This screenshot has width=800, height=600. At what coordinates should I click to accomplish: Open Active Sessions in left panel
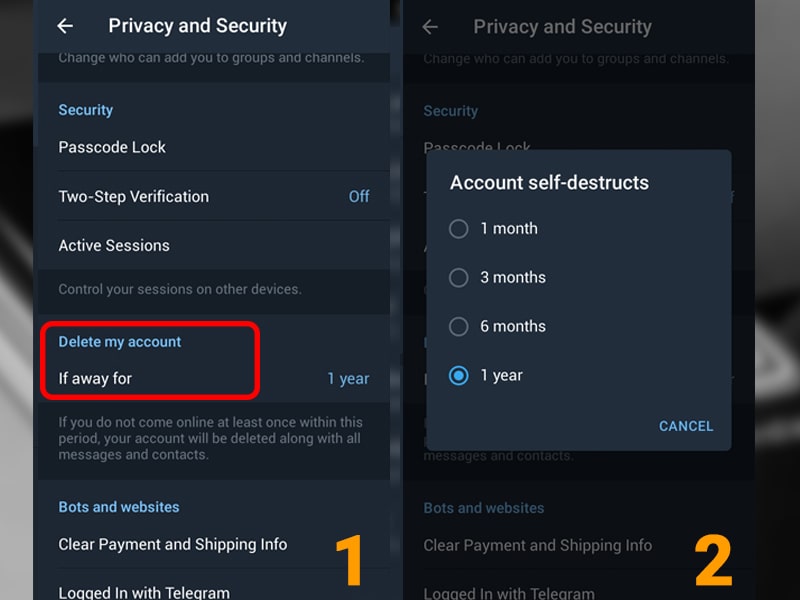tap(214, 245)
